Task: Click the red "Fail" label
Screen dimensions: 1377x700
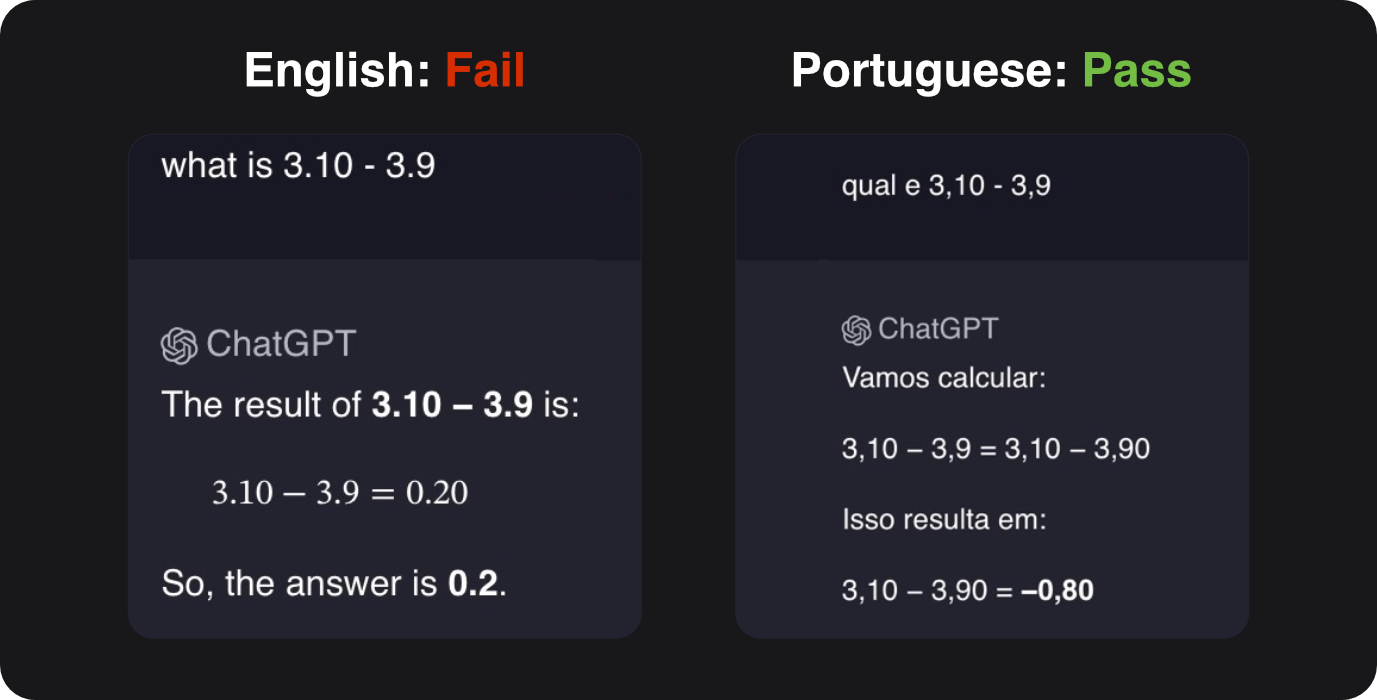Action: click(485, 72)
